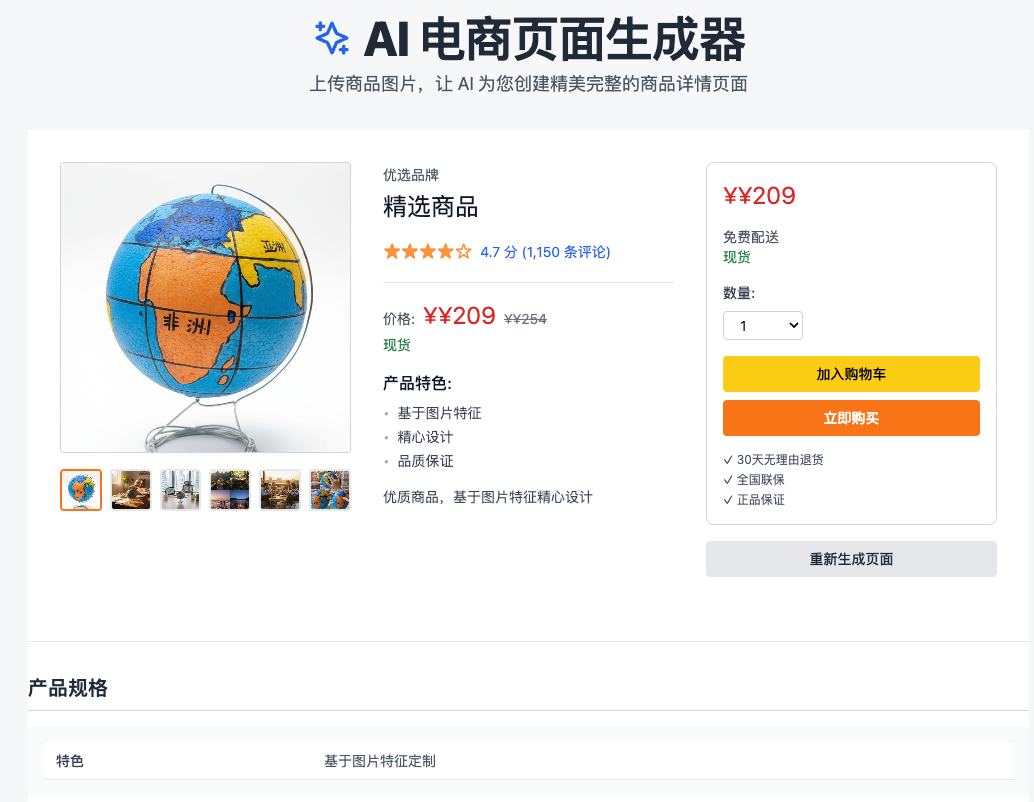The width and height of the screenshot is (1034, 802).
Task: Click the 立即购买 button
Action: click(x=851, y=418)
